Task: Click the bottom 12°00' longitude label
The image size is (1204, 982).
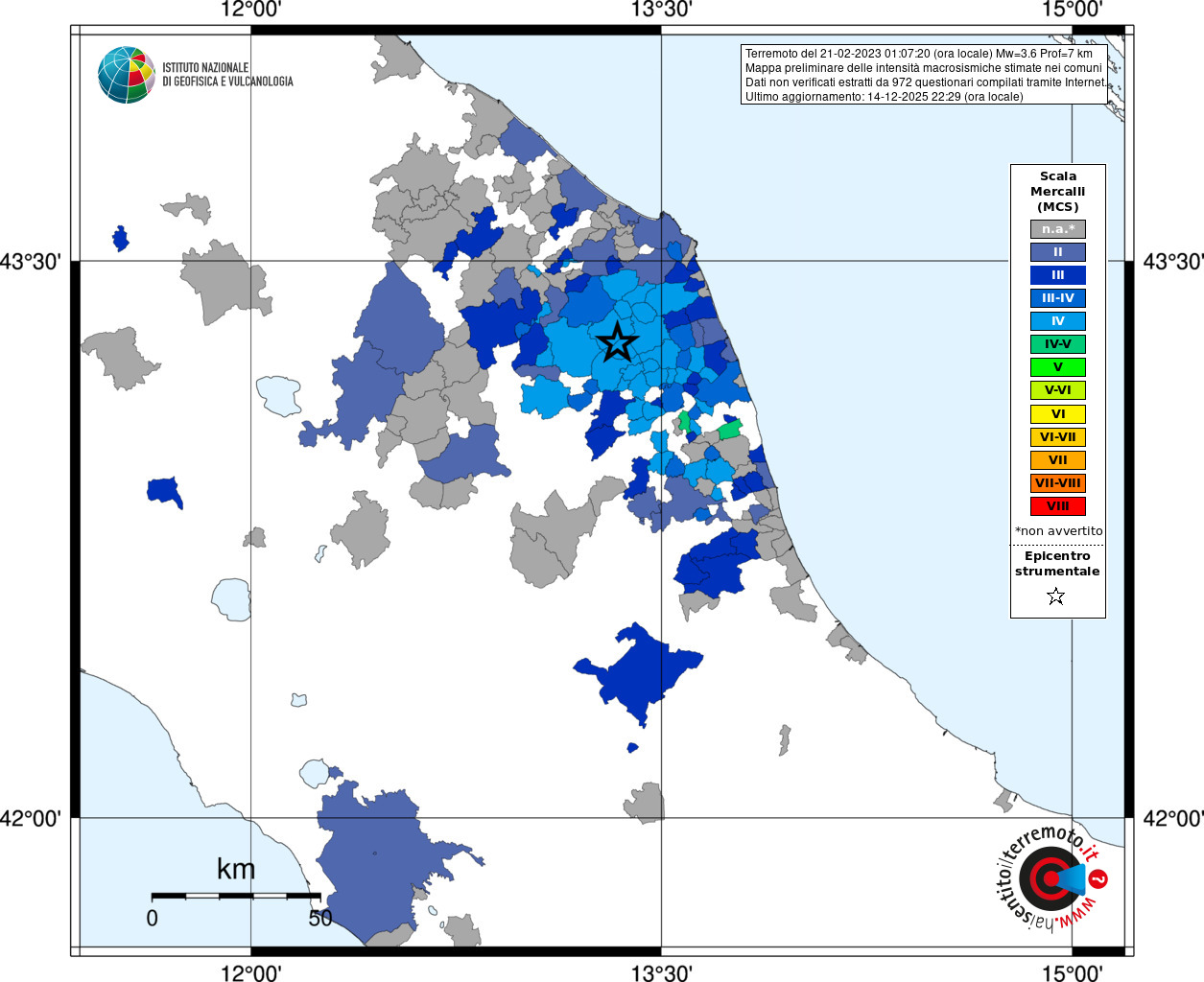Action: coord(250,972)
